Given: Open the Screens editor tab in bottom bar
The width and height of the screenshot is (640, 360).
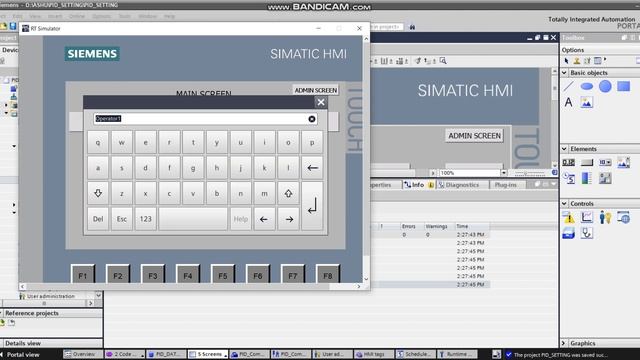Looking at the screenshot, I should click(208, 354).
